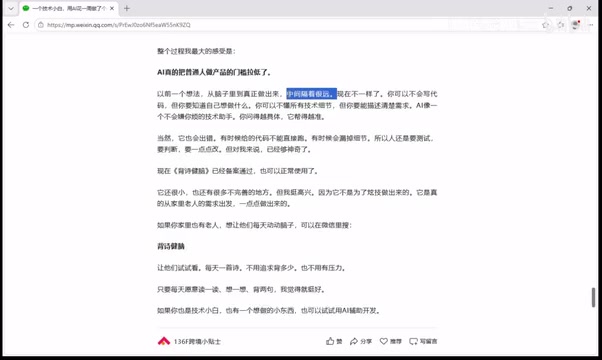Like the article with thumbs-up
Image resolution: width=602 pixels, height=360 pixels.
coord(334,341)
